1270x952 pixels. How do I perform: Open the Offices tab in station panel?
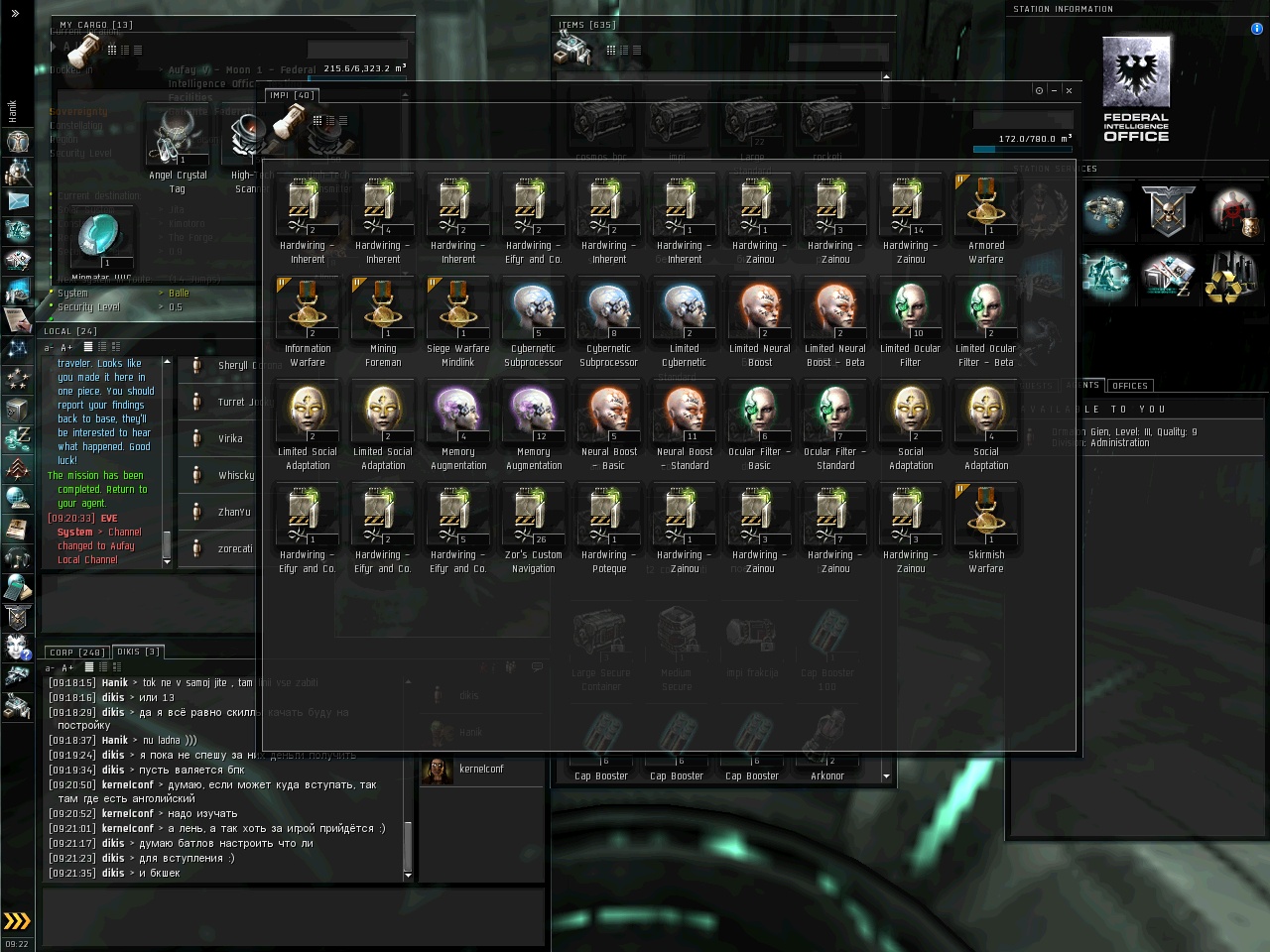click(1130, 386)
